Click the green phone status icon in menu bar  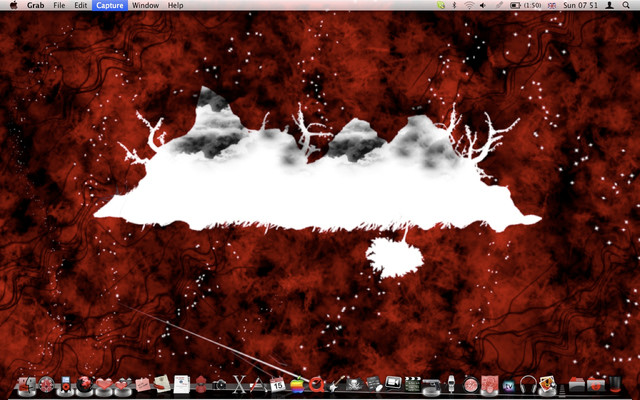440,5
